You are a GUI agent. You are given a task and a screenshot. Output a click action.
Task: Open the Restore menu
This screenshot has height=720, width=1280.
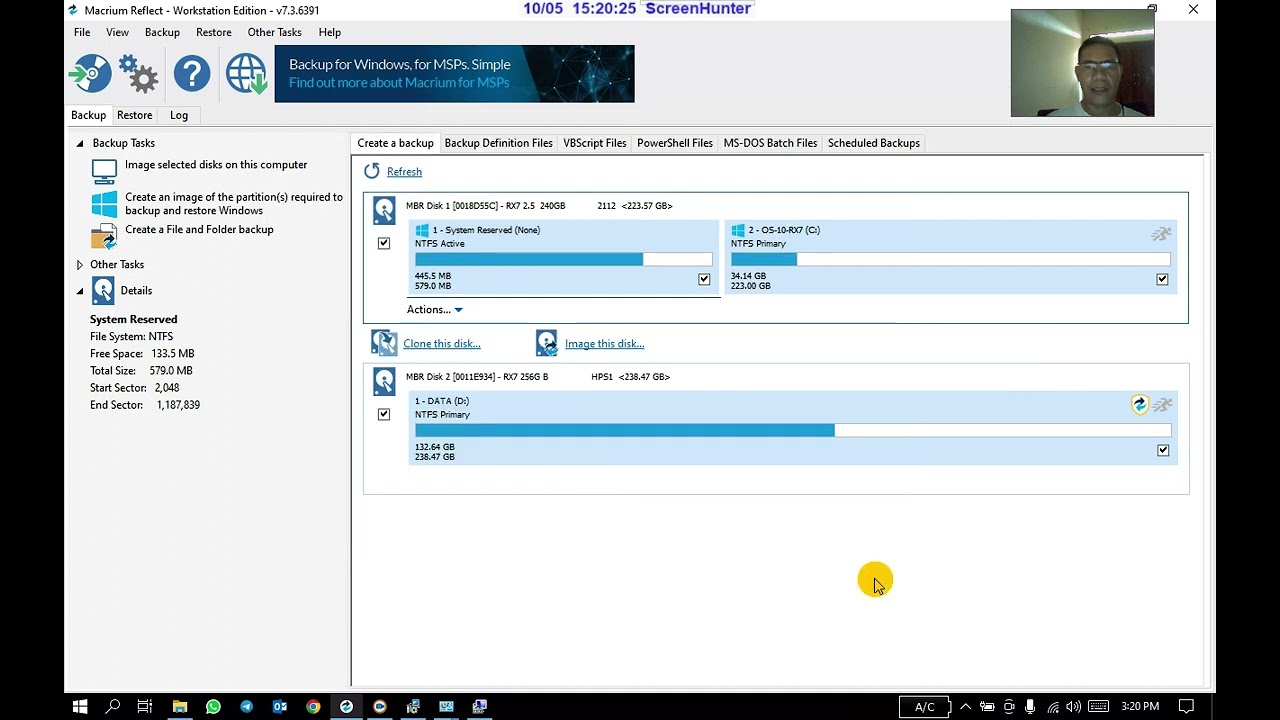(x=214, y=32)
